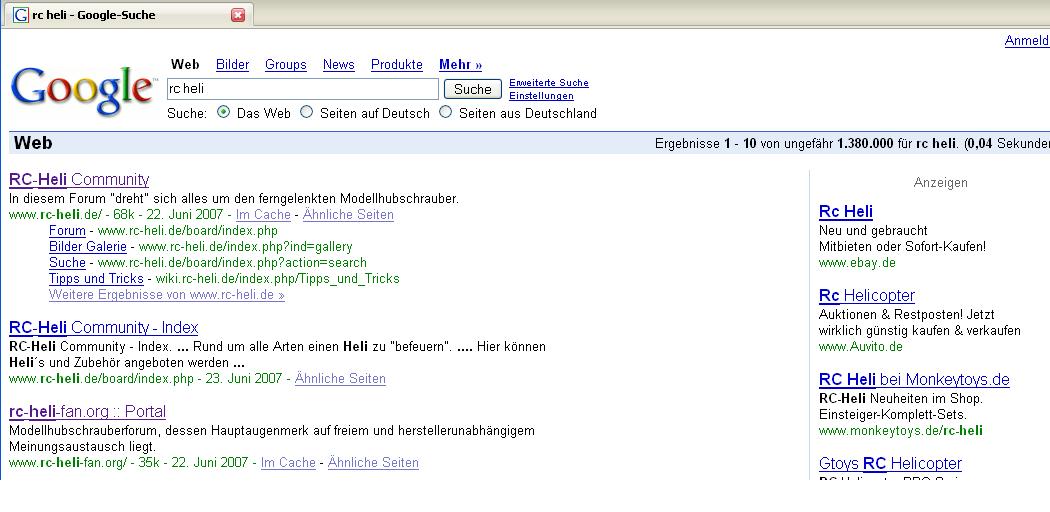Open Erweiterte Suche link
The image size is (1050, 512).
pos(548,83)
